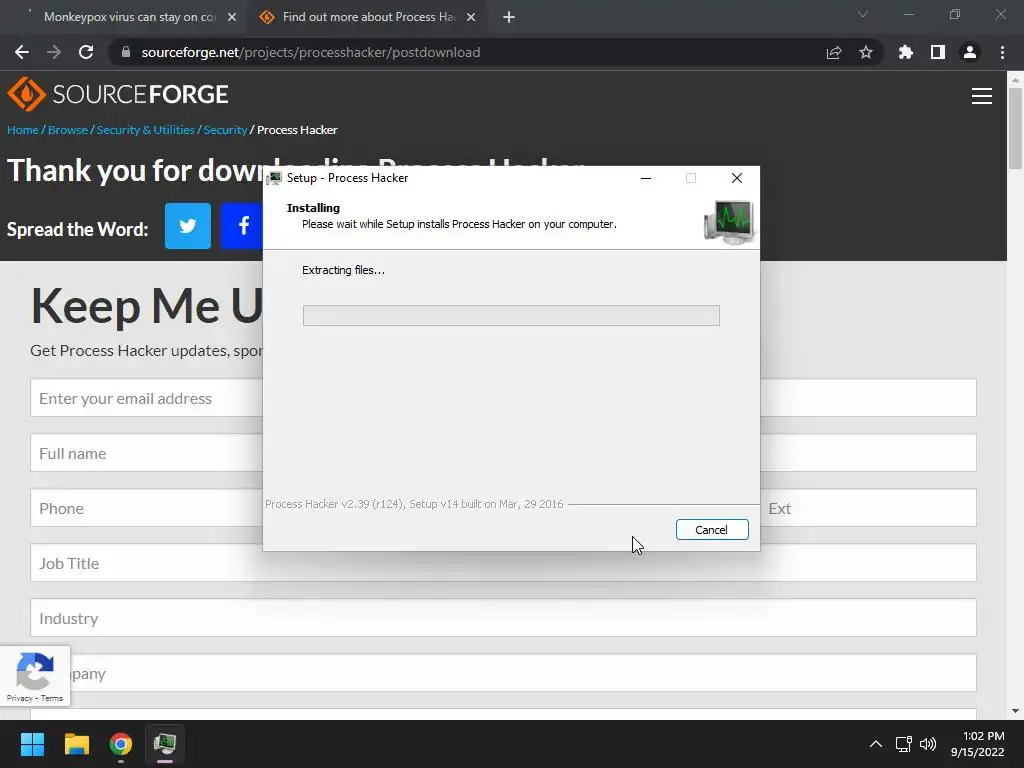Click the address bar URL
This screenshot has width=1024, height=768.
[x=311, y=52]
